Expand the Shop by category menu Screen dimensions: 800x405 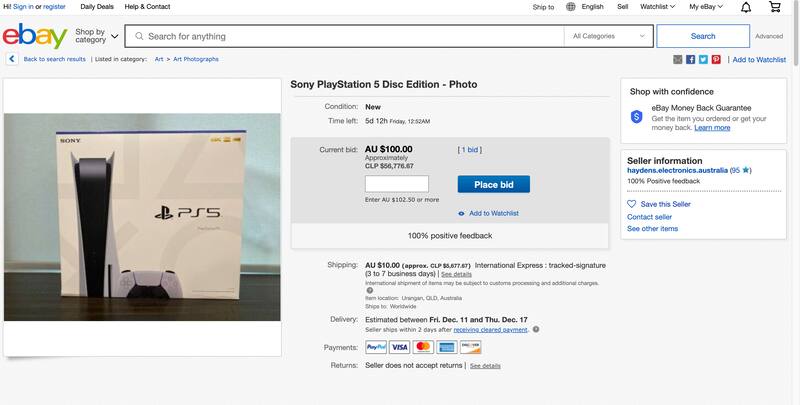(x=97, y=36)
